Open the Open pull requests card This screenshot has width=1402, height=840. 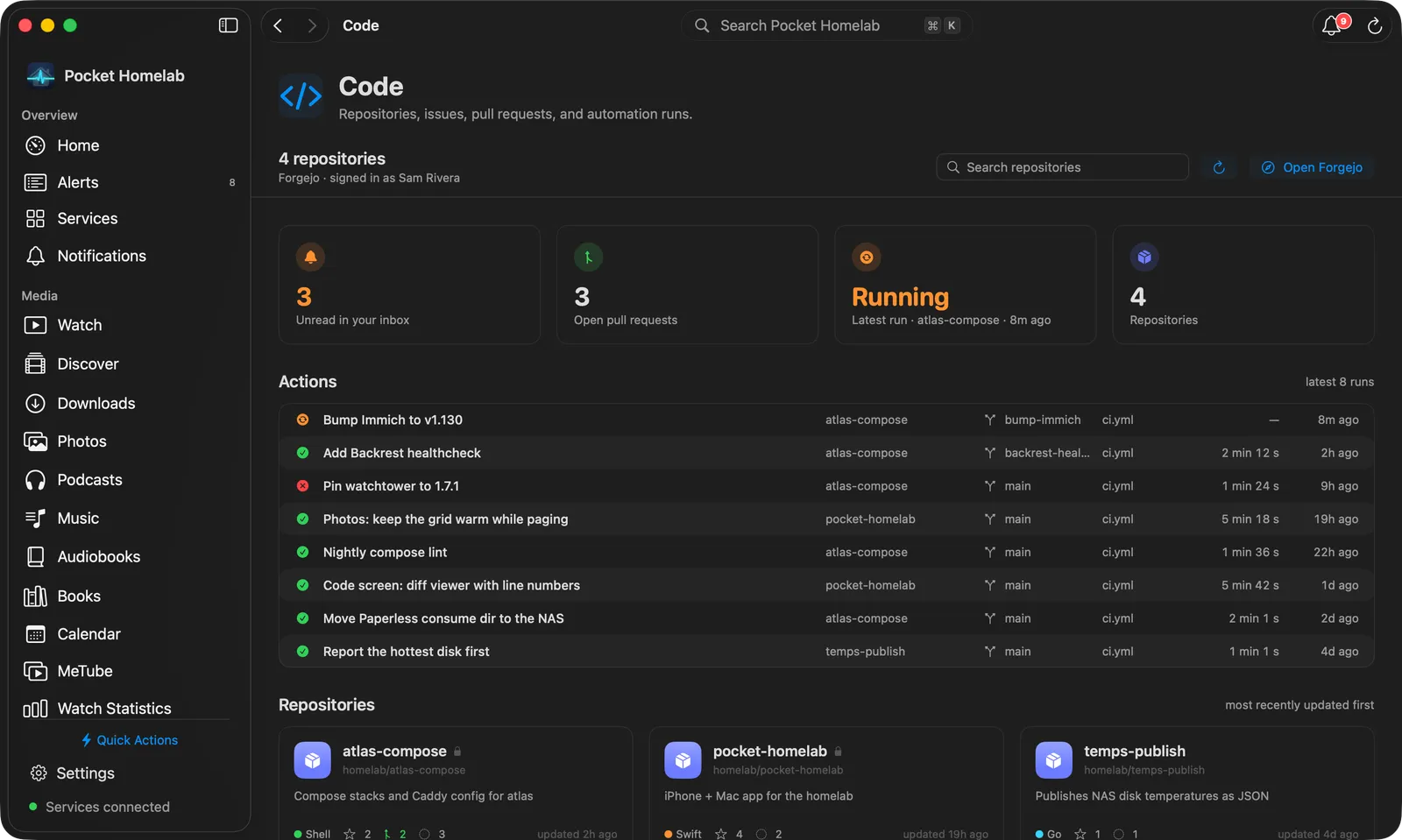[x=687, y=285]
